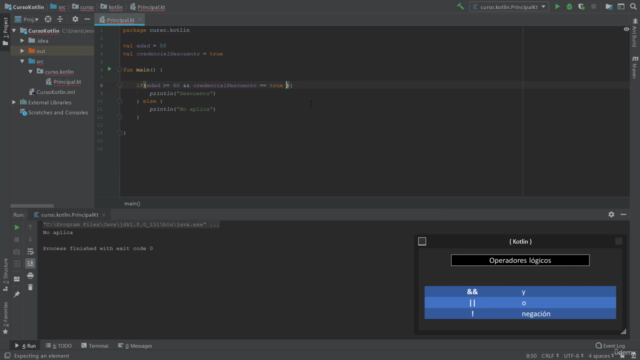This screenshot has width=640, height=360.
Task: Open the Messages tool window tab
Action: coord(135,346)
